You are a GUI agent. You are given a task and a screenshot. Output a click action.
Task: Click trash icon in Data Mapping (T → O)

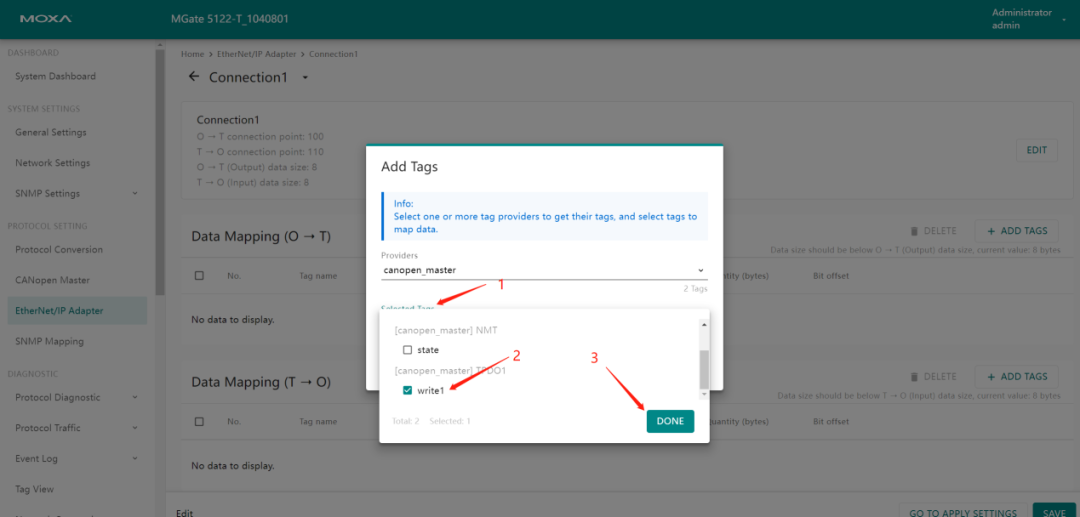tap(914, 377)
